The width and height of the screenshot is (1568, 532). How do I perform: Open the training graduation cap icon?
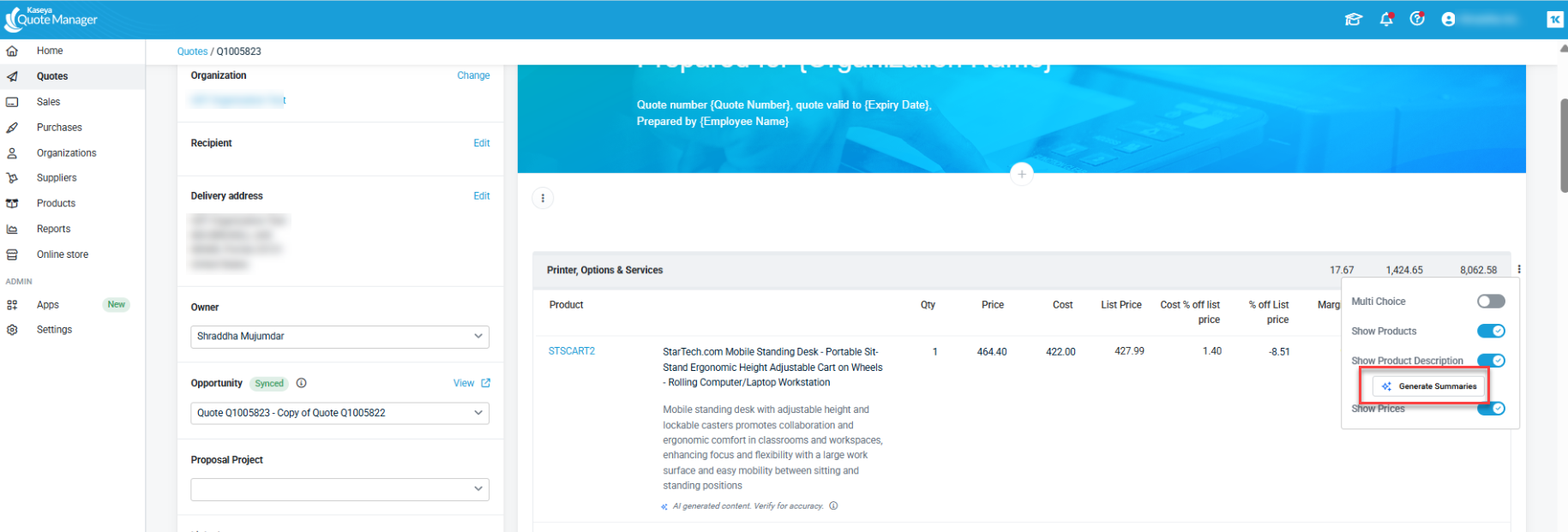point(1353,19)
